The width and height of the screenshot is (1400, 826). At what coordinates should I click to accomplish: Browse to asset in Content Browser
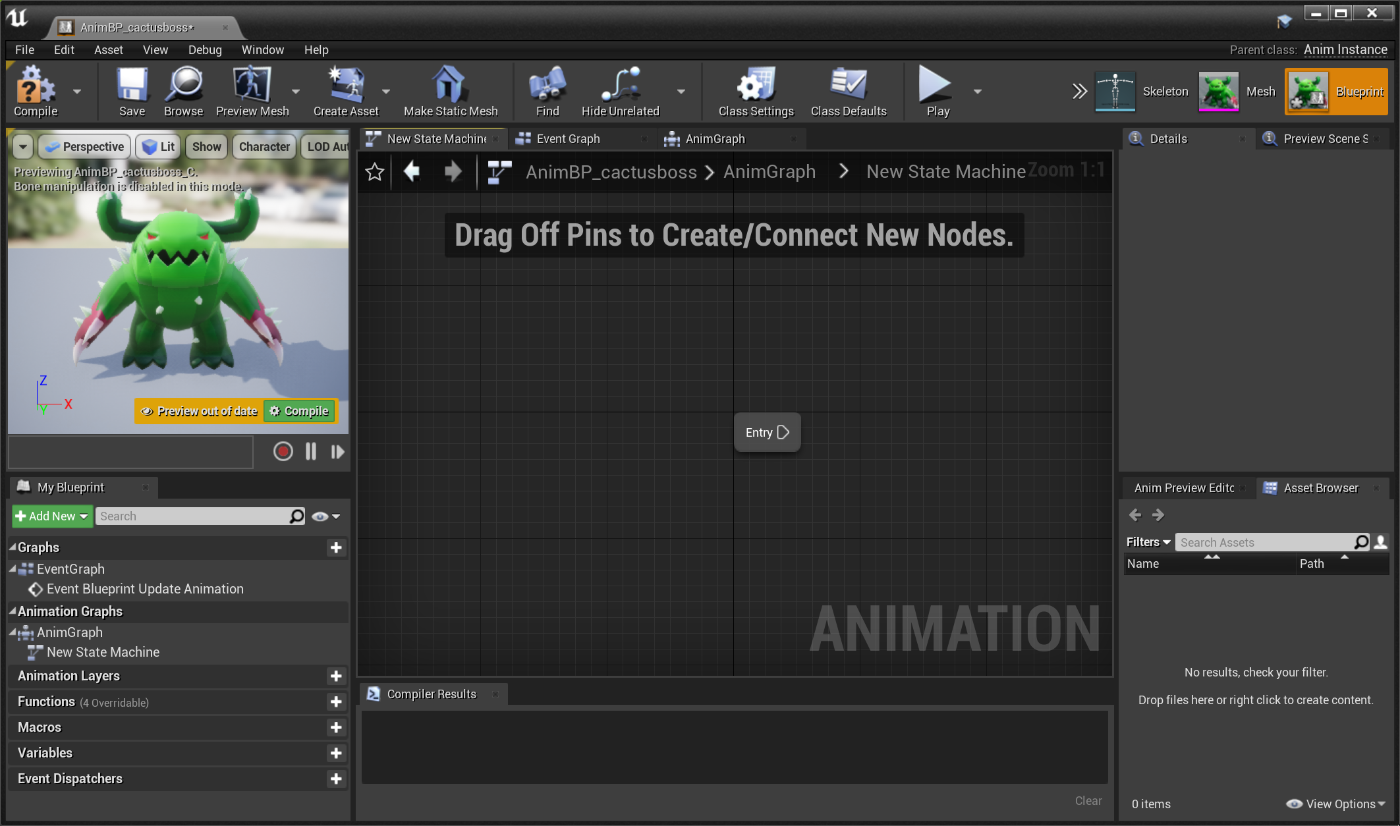[x=183, y=91]
